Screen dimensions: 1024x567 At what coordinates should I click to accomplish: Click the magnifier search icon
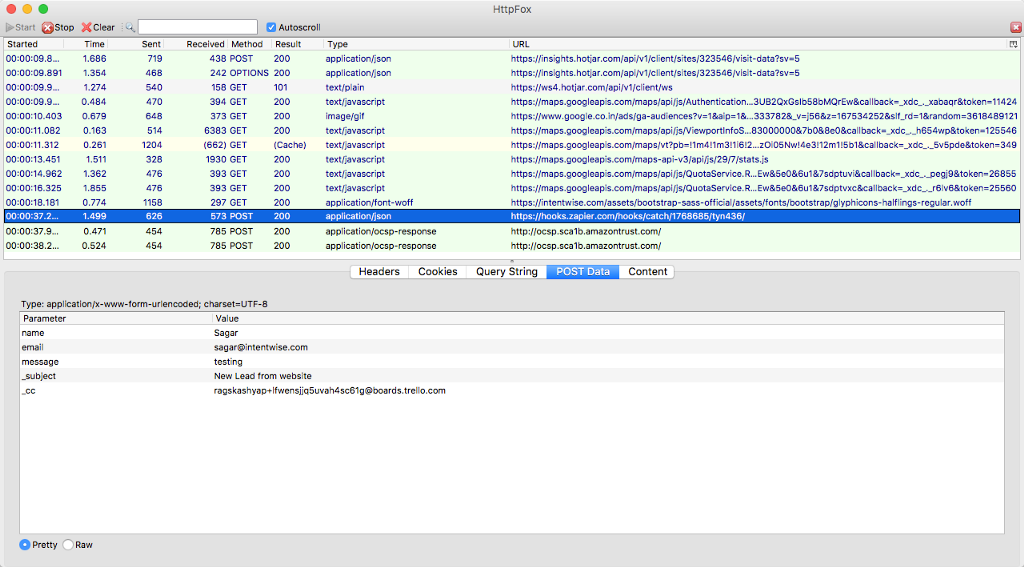pyautogui.click(x=129, y=27)
